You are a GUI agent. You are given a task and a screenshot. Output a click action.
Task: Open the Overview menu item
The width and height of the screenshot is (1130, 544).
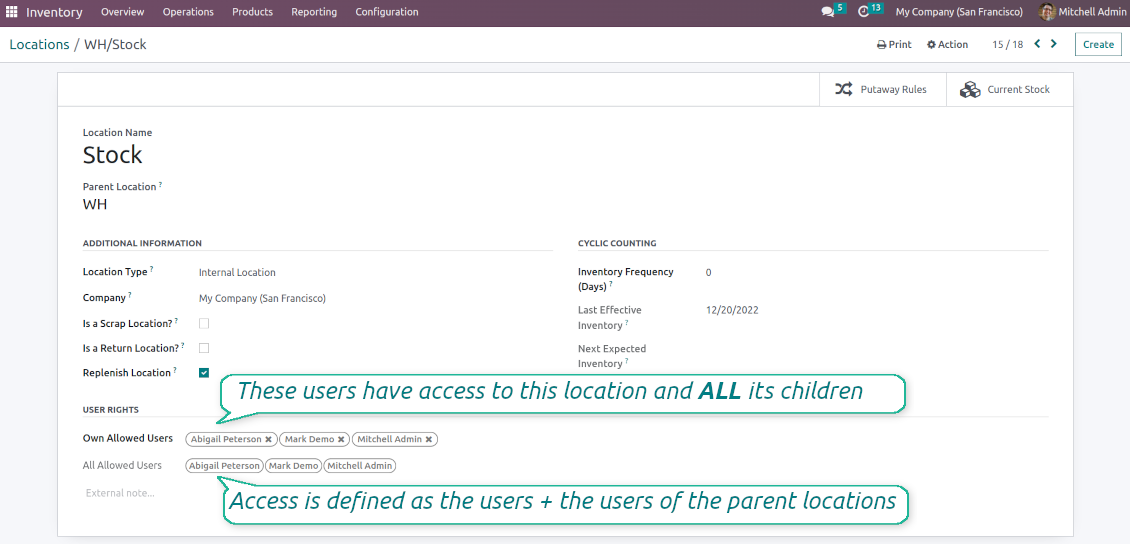click(123, 12)
